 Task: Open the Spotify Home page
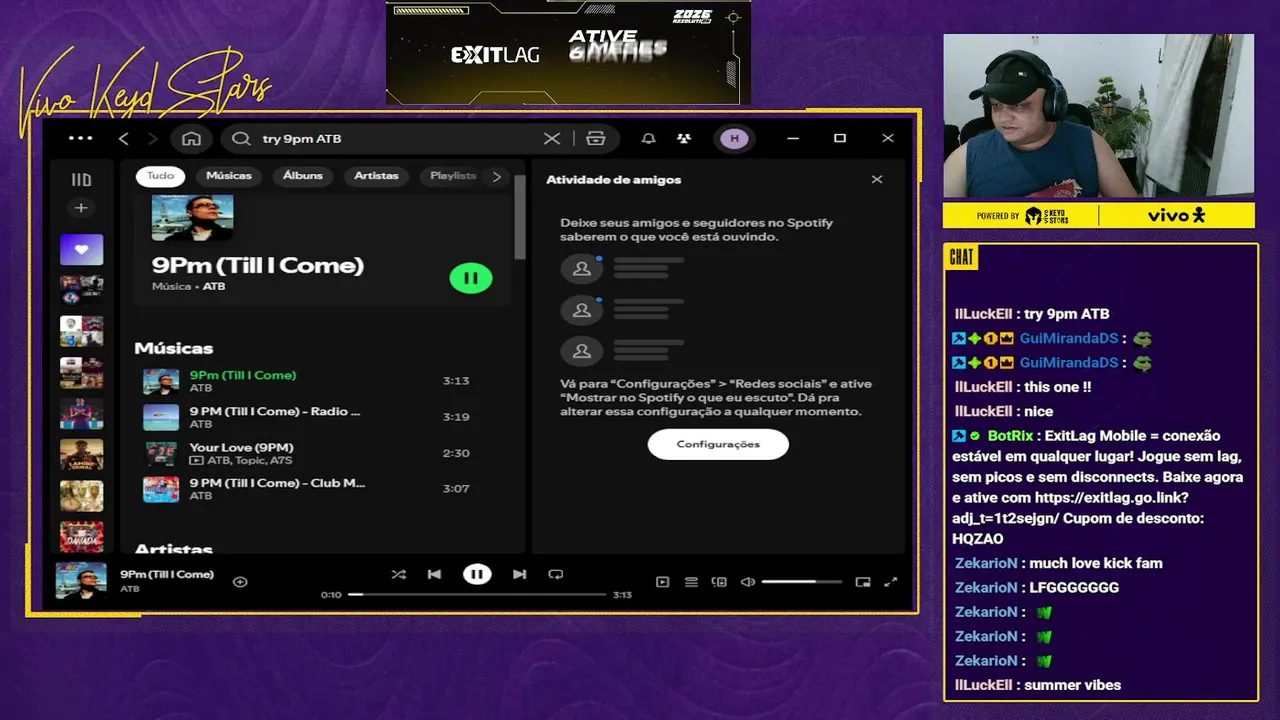click(x=191, y=139)
